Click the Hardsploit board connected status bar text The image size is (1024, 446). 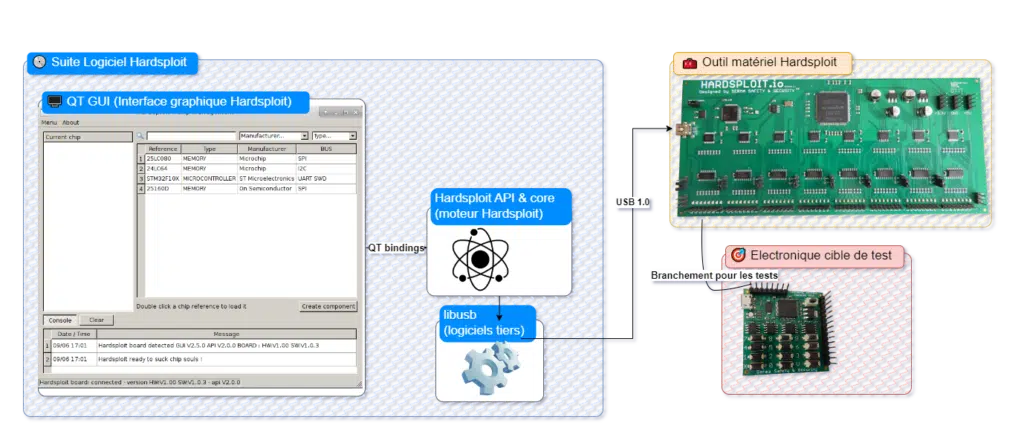point(140,382)
